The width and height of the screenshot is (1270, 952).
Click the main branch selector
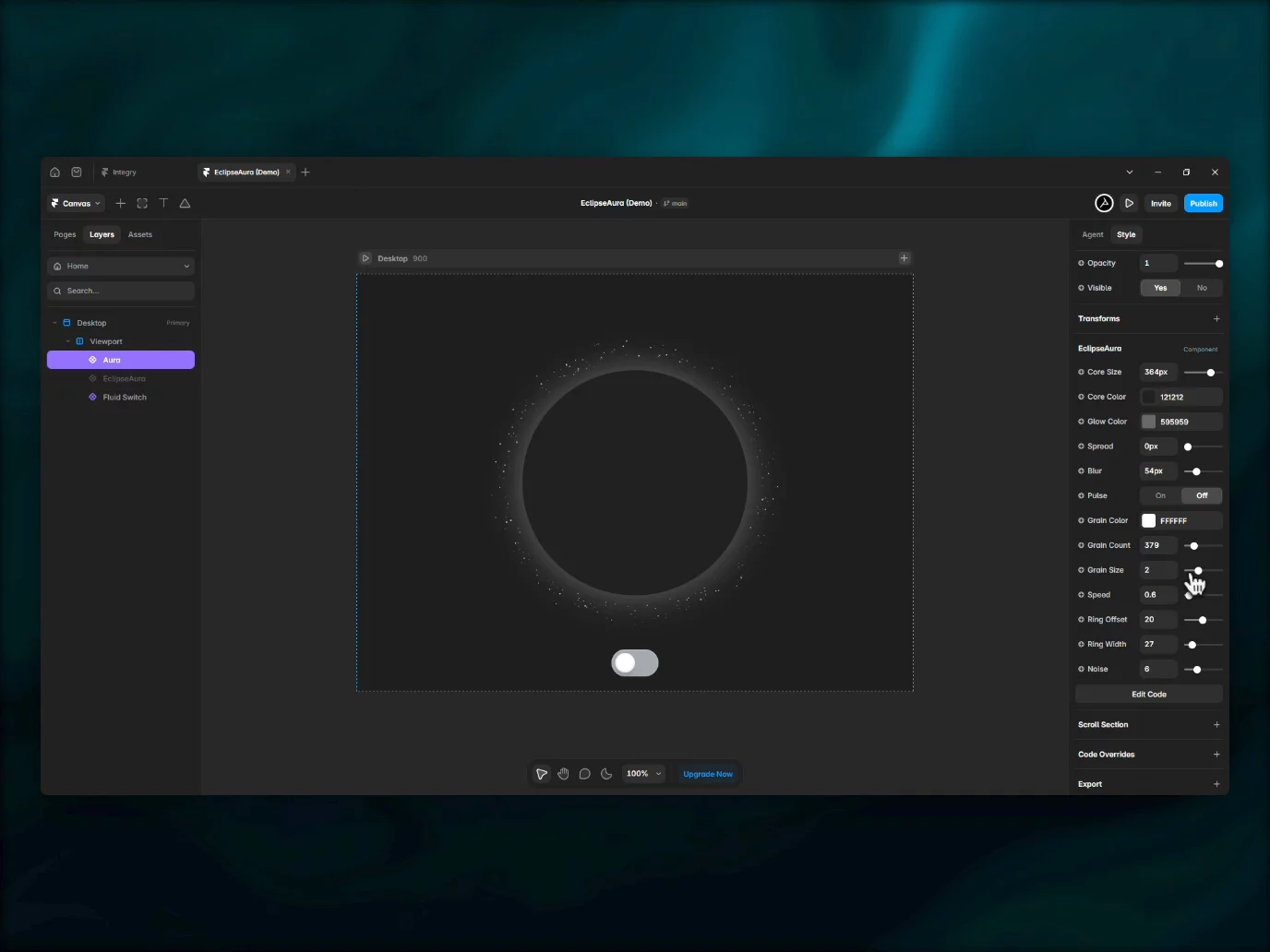(x=676, y=203)
